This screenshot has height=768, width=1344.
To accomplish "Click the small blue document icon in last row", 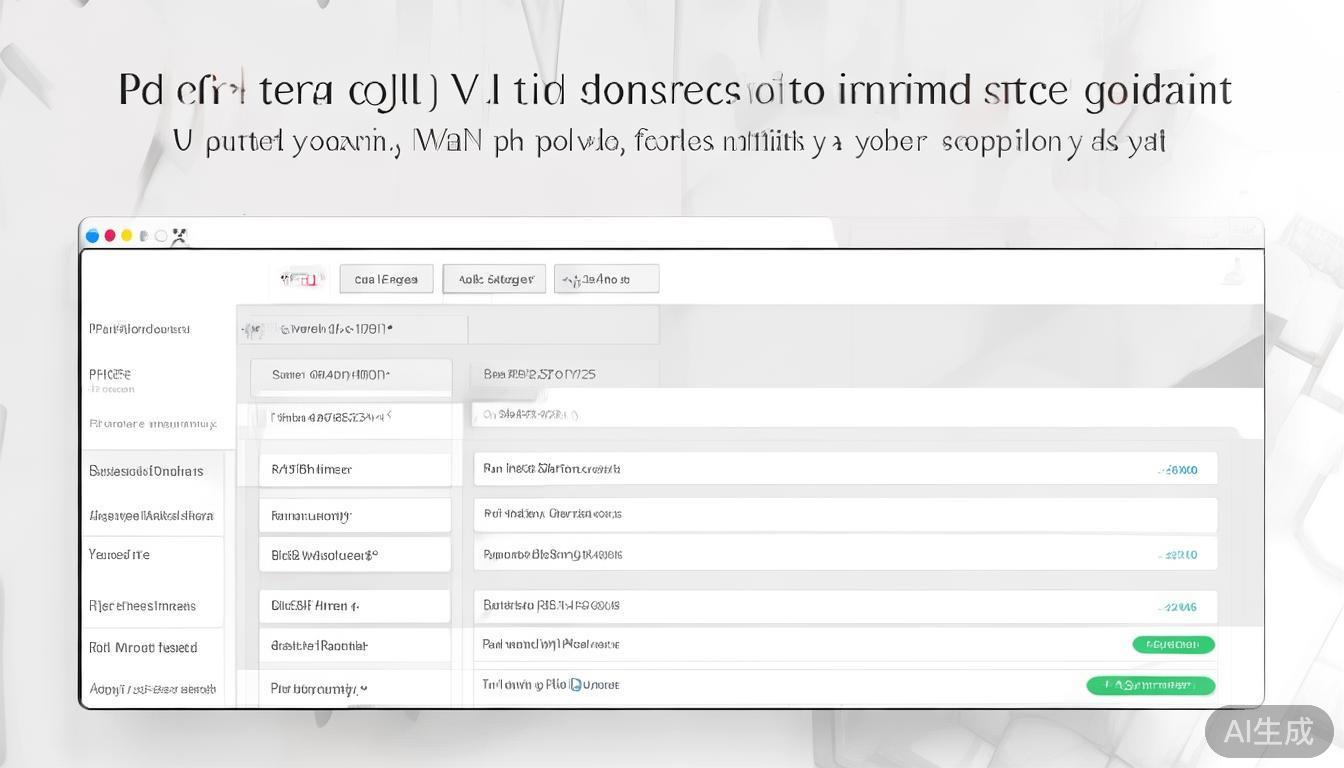I will tap(575, 685).
